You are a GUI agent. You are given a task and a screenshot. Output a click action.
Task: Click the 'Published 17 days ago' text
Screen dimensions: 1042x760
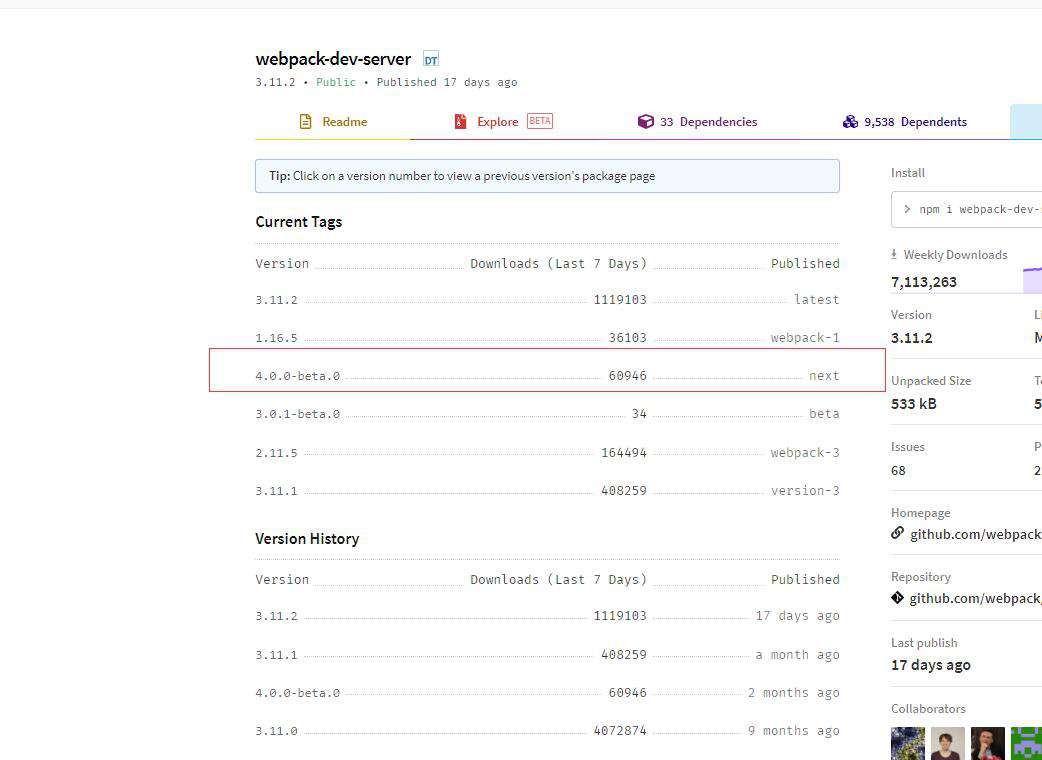click(x=447, y=82)
